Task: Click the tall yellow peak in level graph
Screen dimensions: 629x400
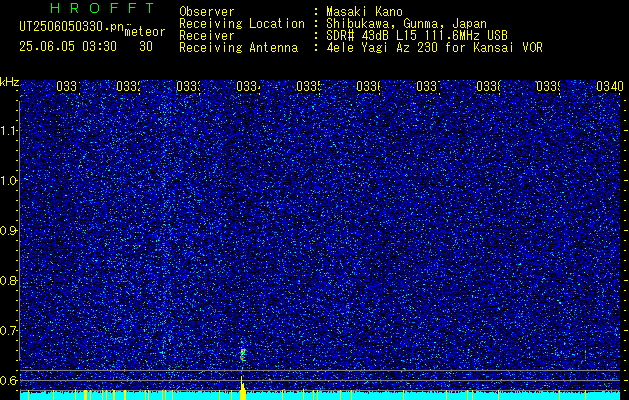Action: pyautogui.click(x=242, y=388)
